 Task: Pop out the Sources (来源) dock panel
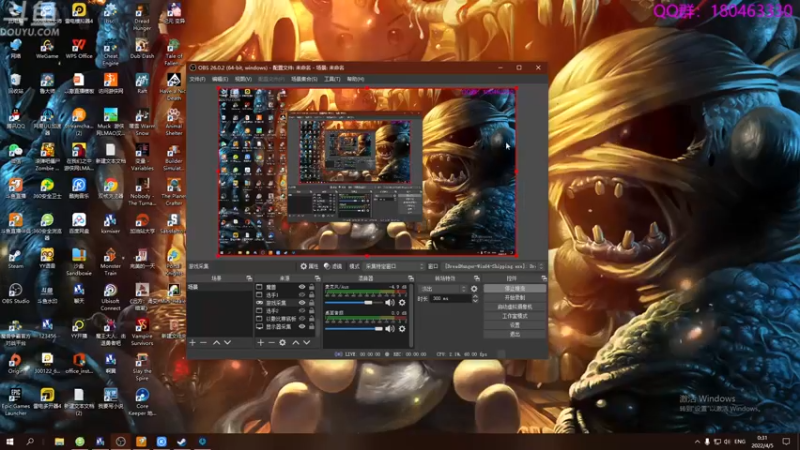tap(317, 278)
